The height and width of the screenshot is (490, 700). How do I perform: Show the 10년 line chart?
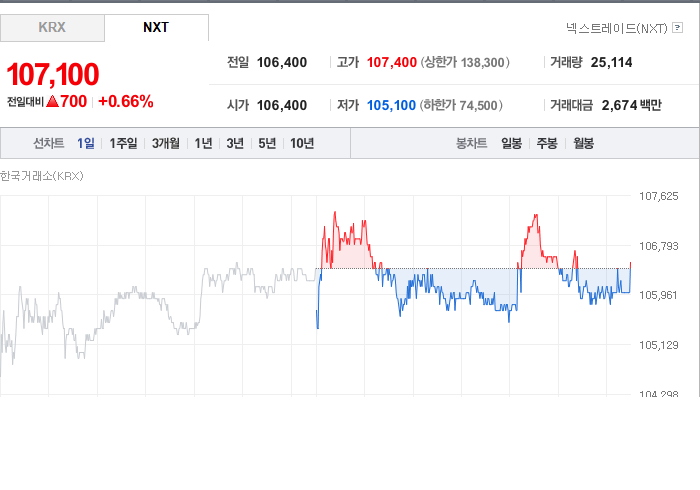[x=302, y=143]
